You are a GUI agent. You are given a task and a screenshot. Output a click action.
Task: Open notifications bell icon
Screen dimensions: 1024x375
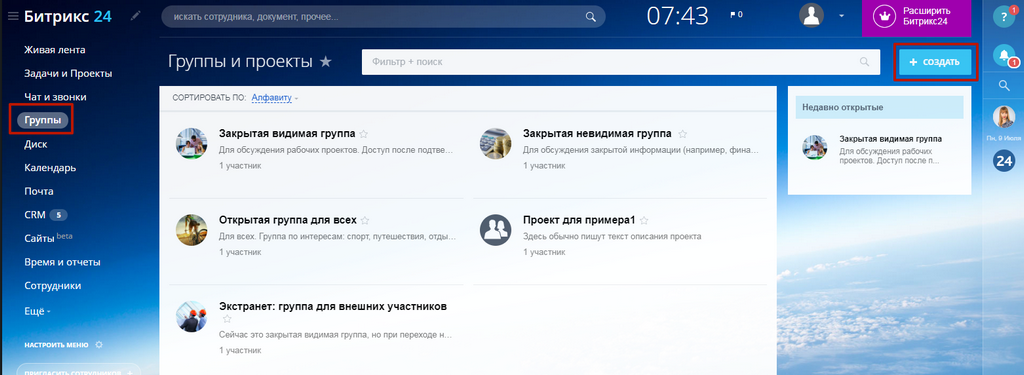[x=1004, y=56]
